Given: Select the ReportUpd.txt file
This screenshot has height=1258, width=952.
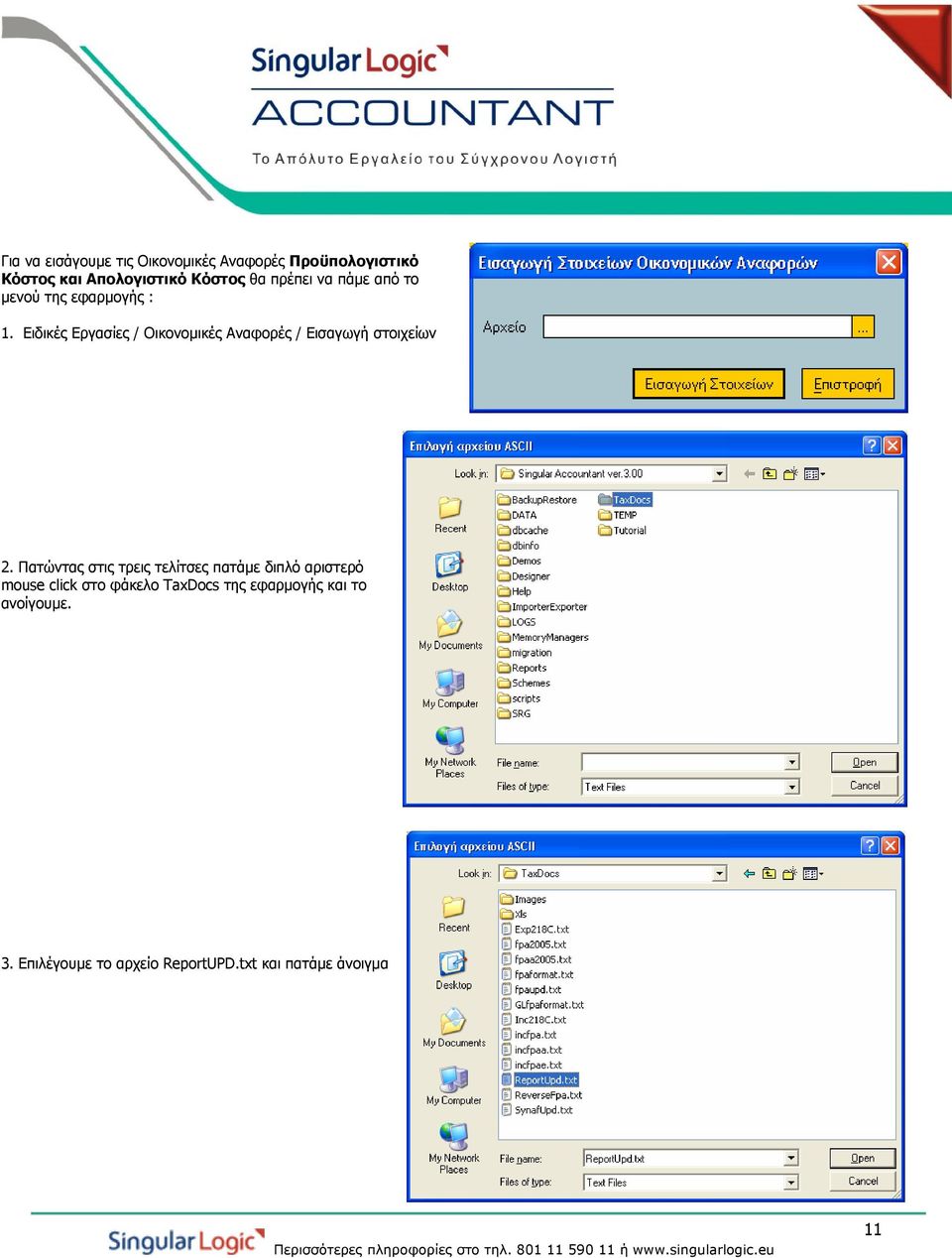Looking at the screenshot, I should coord(539,1080).
